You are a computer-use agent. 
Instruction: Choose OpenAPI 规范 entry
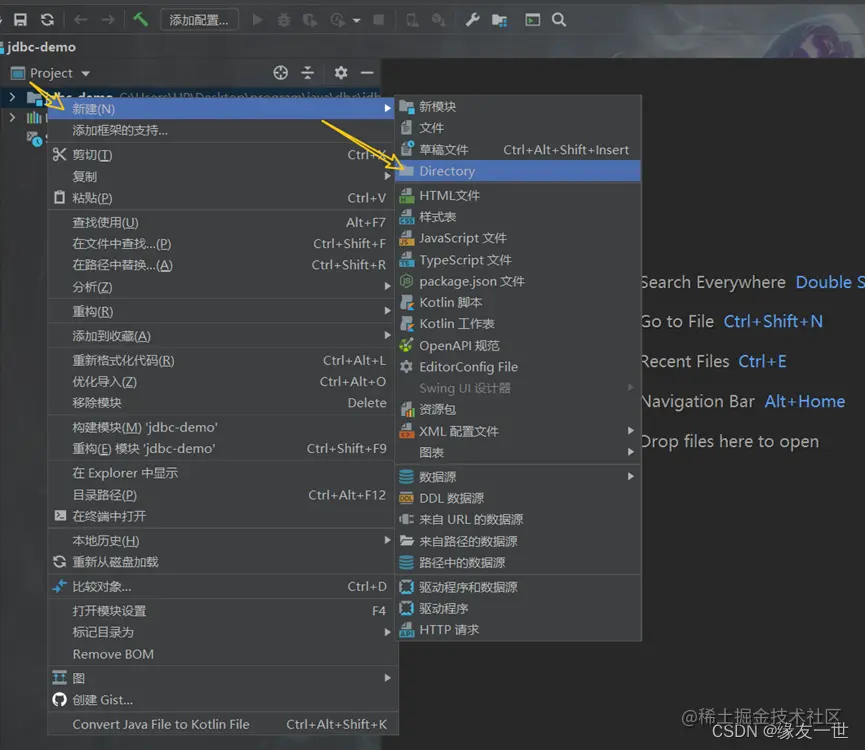tap(518, 345)
